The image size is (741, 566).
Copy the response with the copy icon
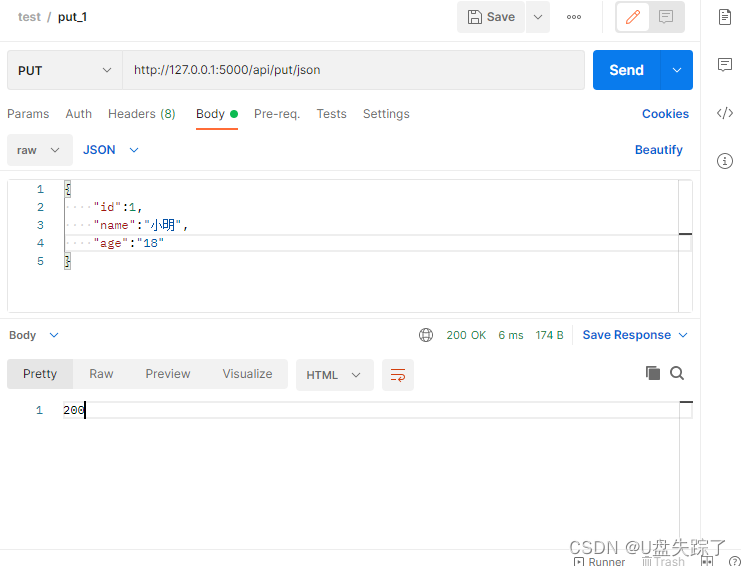point(653,373)
